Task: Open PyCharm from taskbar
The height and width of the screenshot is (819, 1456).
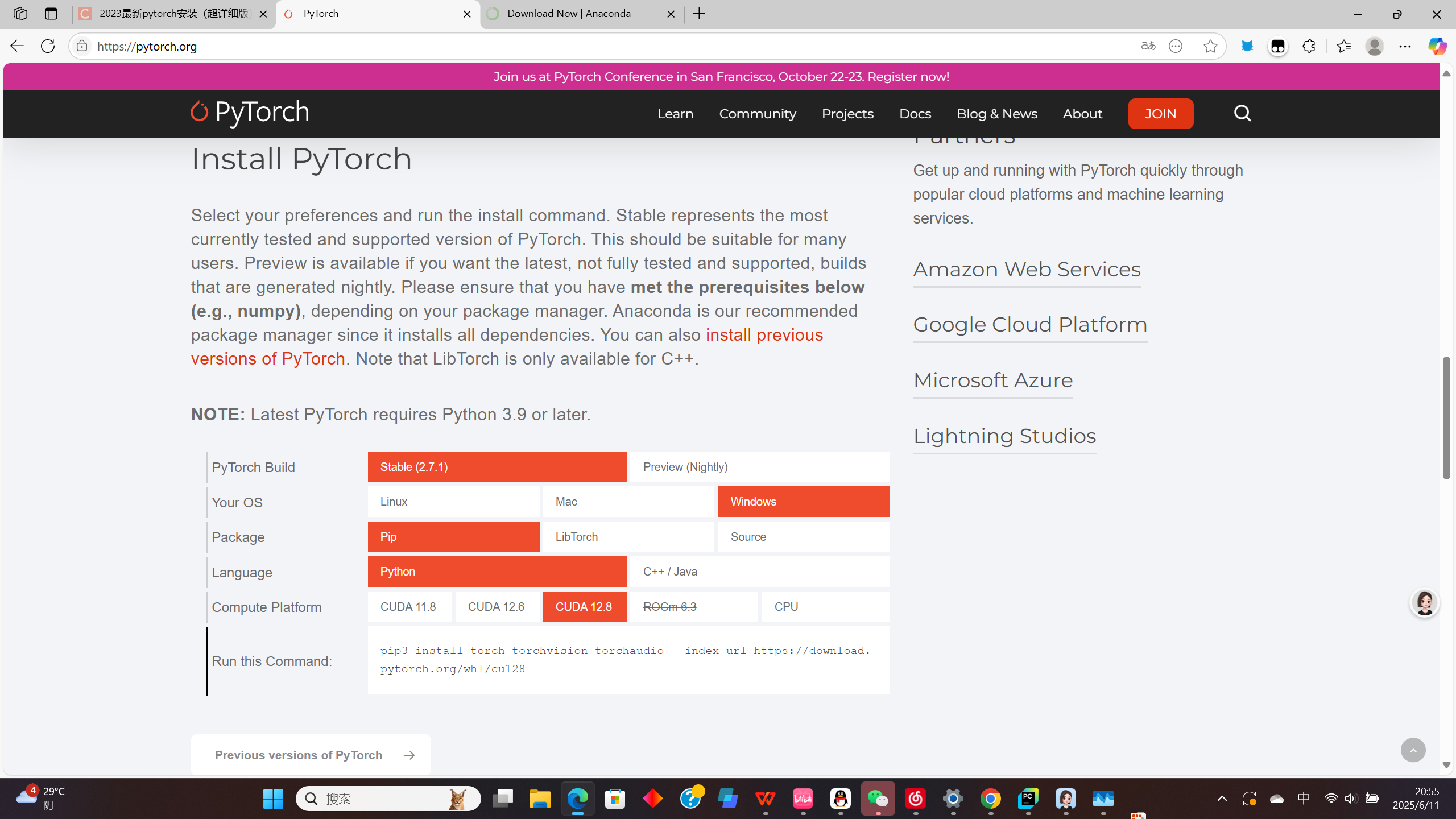Action: 1028,799
